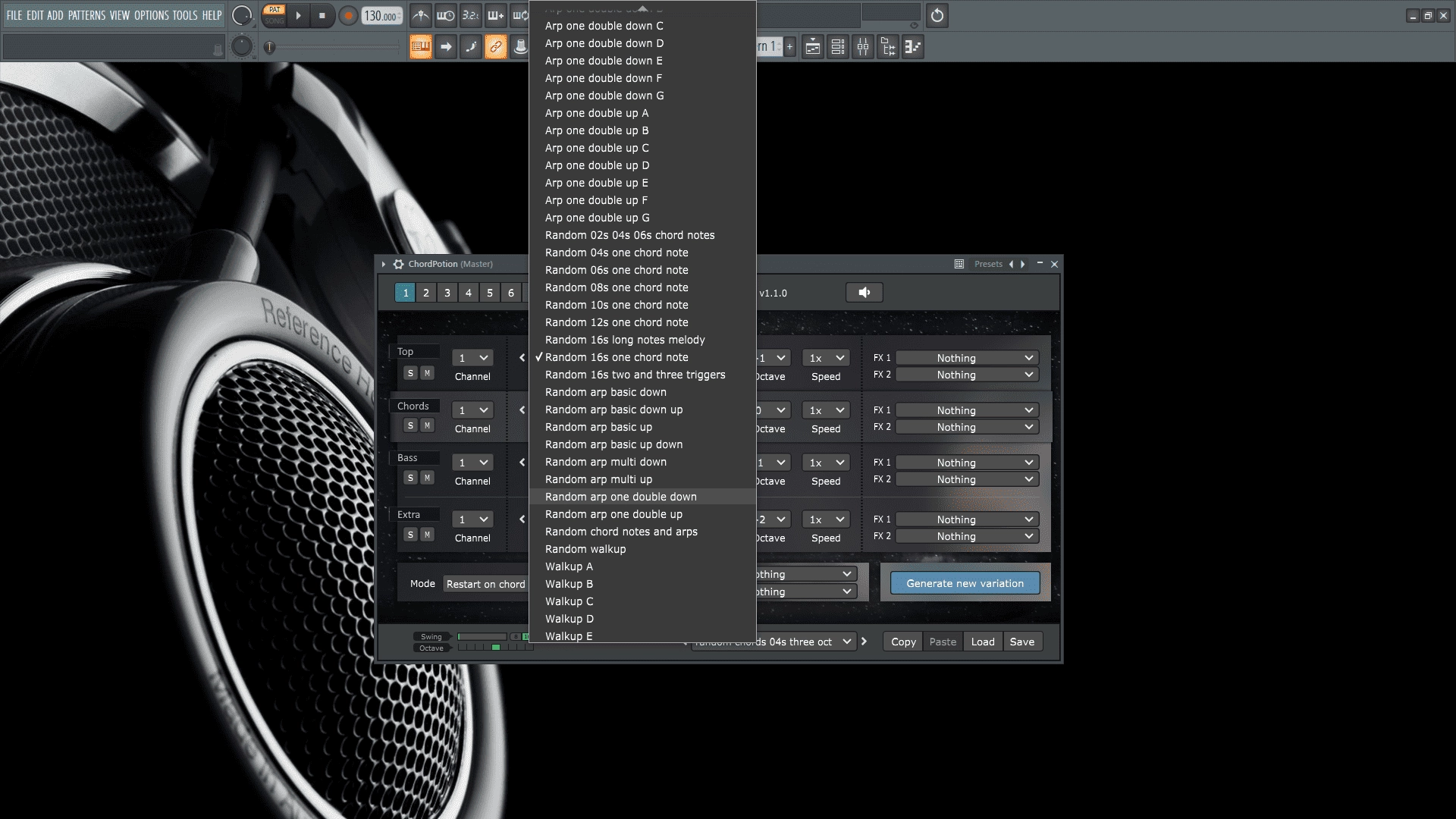This screenshot has width=1456, height=819.
Task: Go to next ChordPotion preset arrow
Action: (x=1023, y=264)
